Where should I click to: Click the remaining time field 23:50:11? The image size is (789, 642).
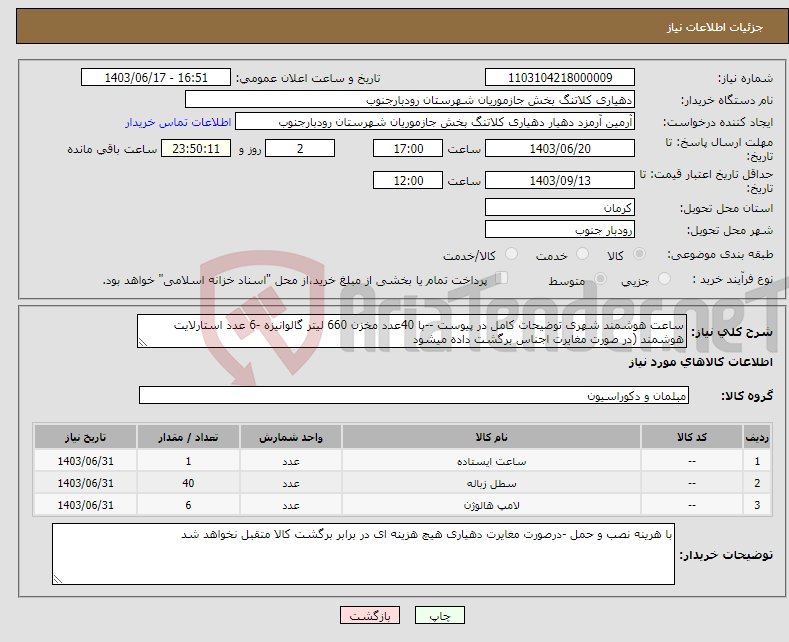(x=196, y=148)
